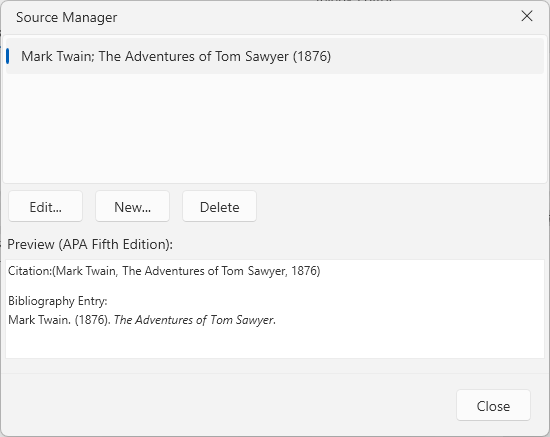Image resolution: width=550 pixels, height=437 pixels.
Task: Open the Edit... source dialog
Action: point(46,207)
